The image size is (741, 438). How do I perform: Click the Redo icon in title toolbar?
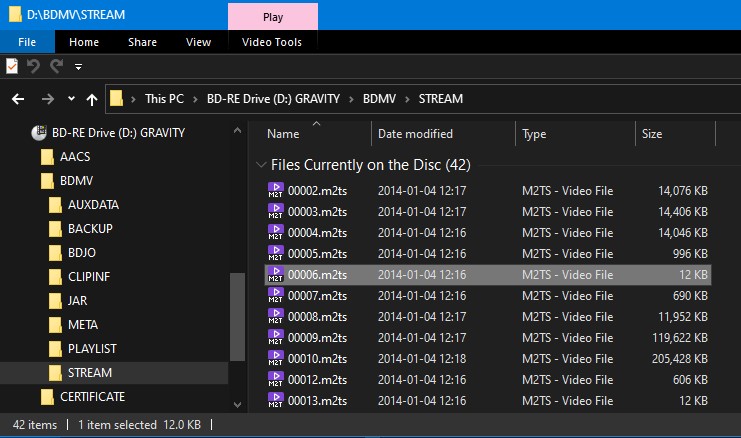click(x=56, y=67)
